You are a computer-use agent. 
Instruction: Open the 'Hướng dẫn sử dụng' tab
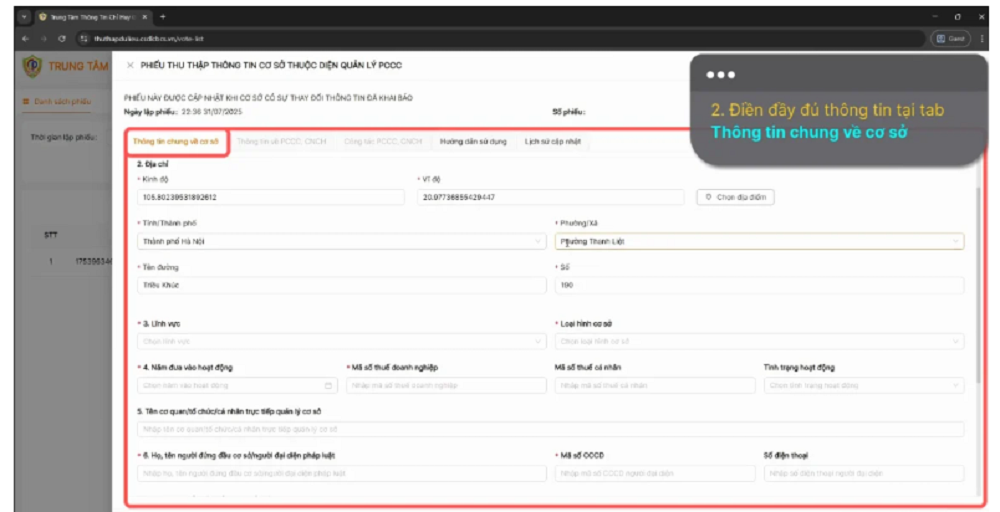click(x=473, y=142)
